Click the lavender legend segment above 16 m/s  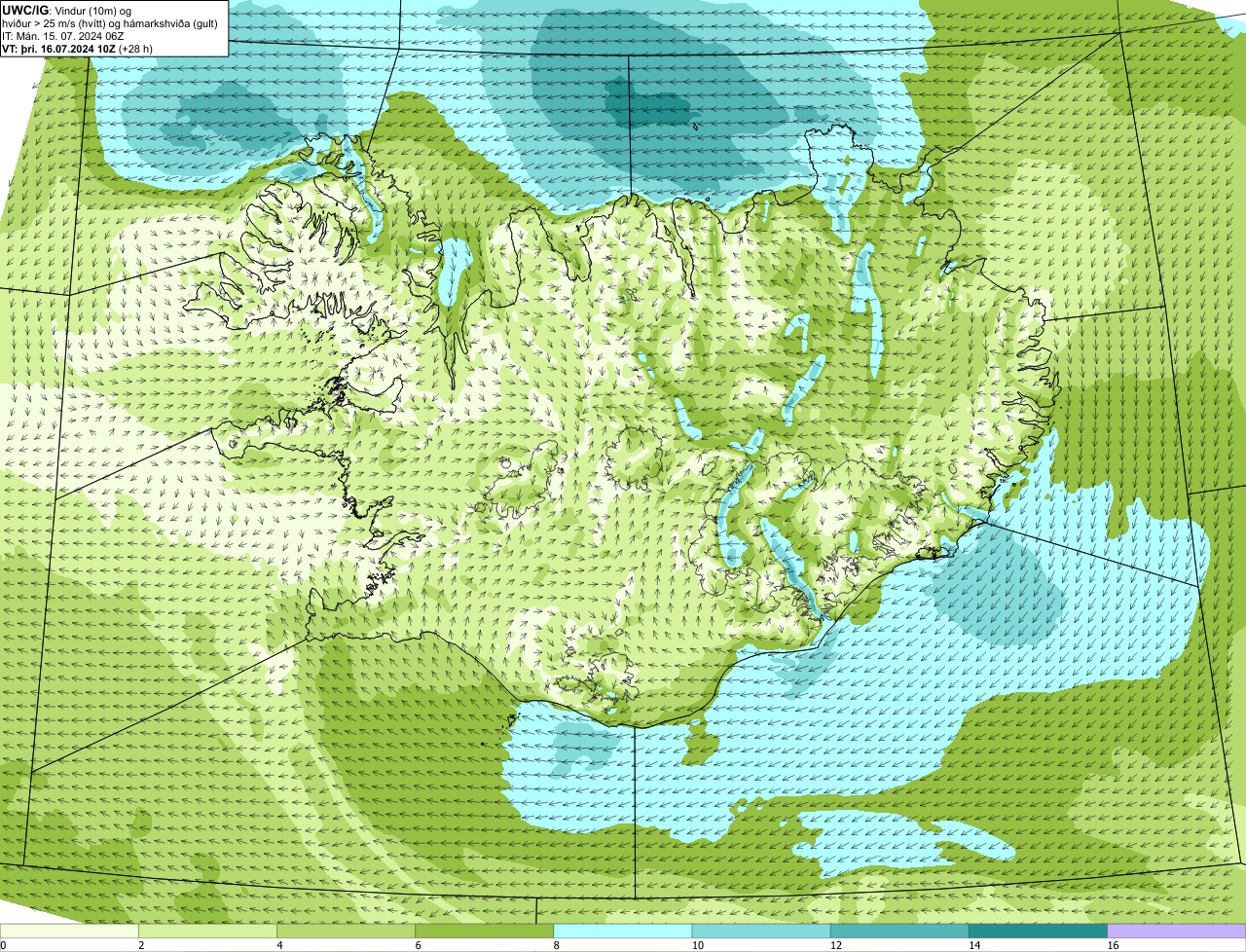point(1177,931)
